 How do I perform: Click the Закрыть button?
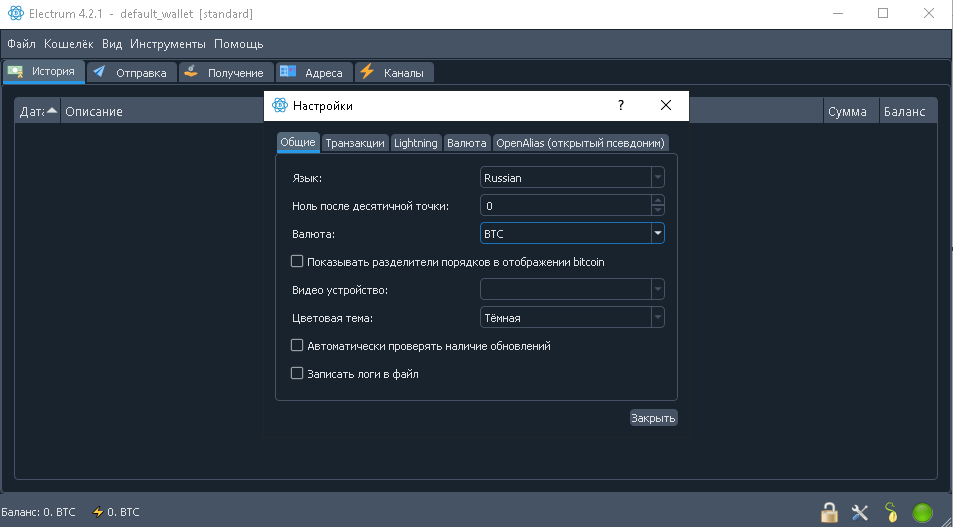point(653,418)
